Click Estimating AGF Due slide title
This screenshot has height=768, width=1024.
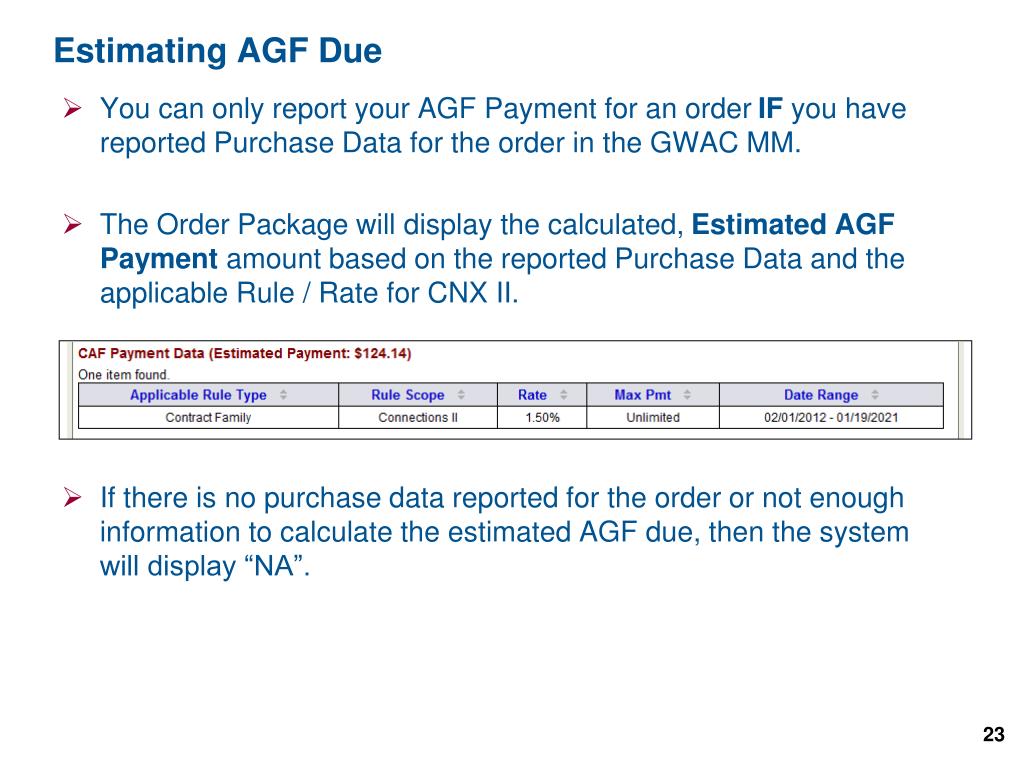[x=217, y=51]
